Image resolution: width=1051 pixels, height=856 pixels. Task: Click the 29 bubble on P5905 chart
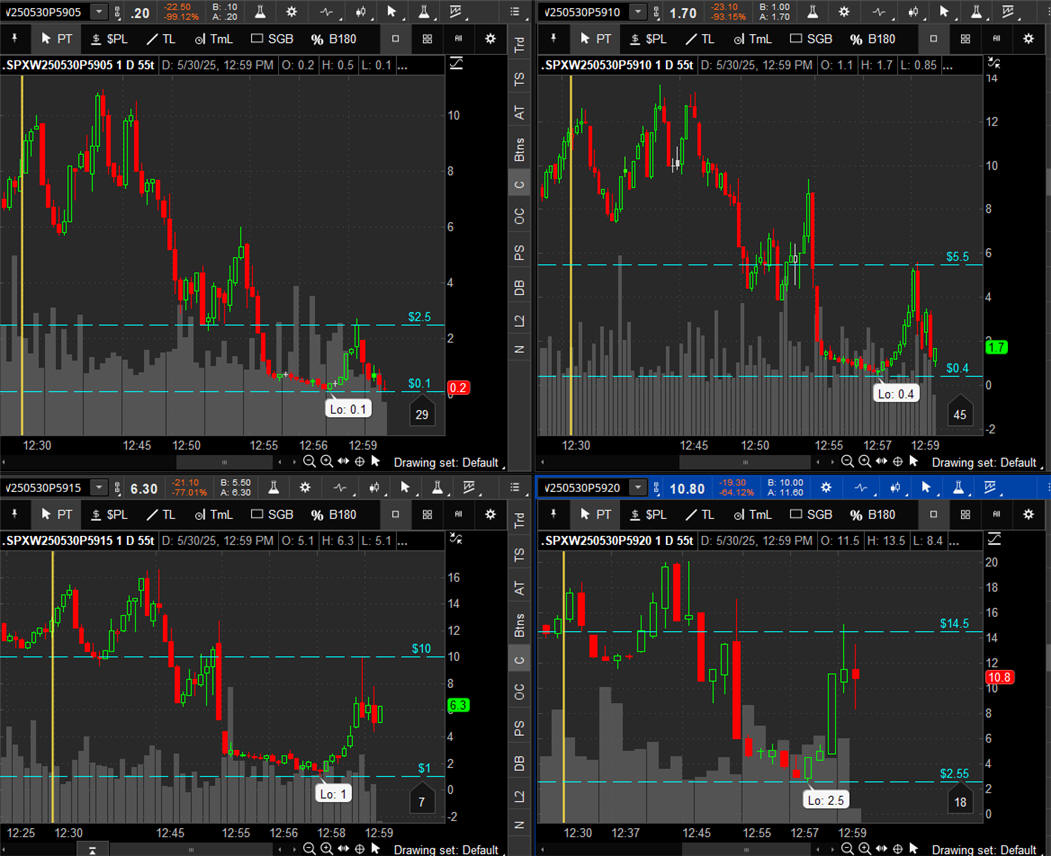(x=423, y=415)
